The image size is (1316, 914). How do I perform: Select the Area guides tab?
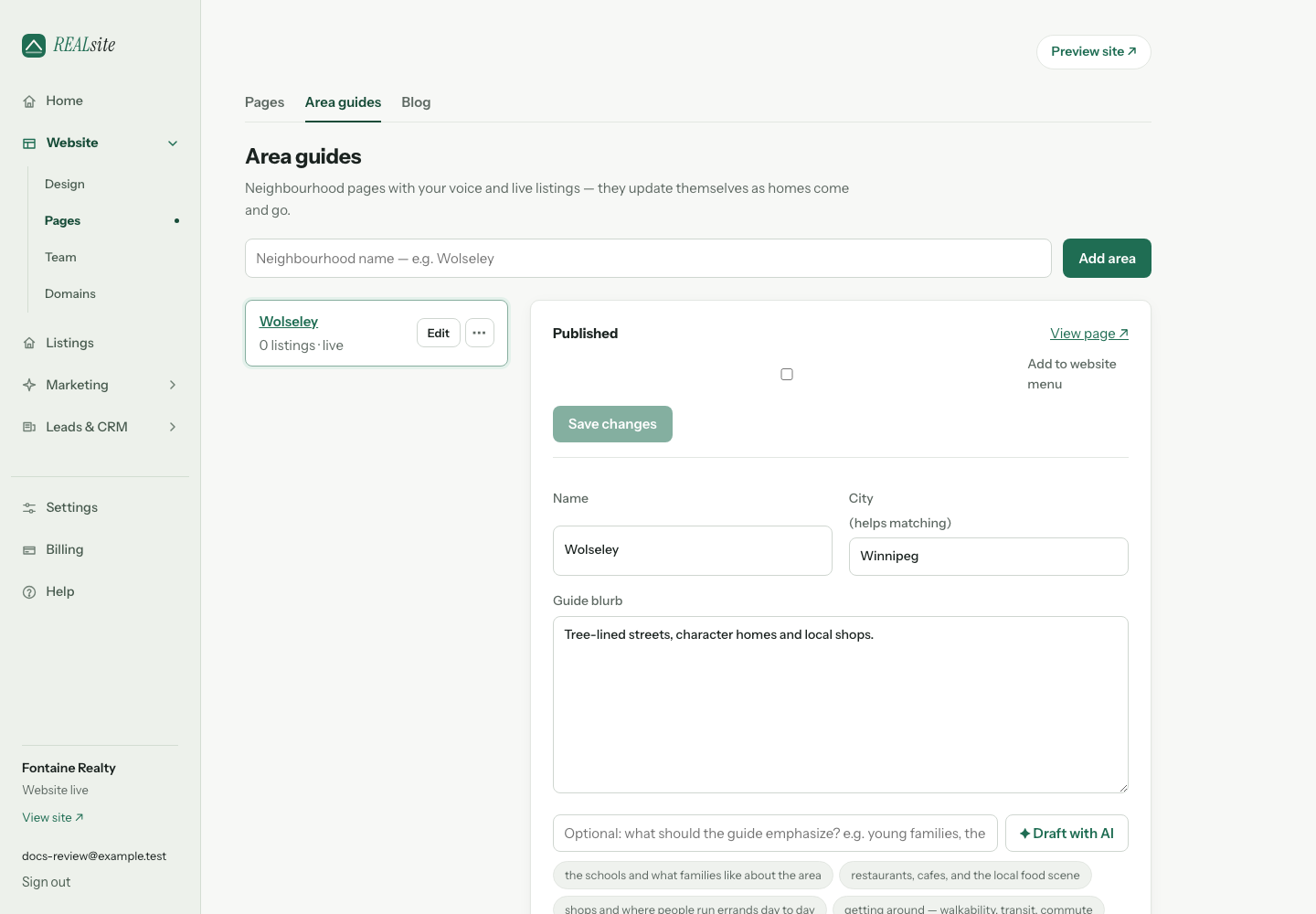[x=343, y=102]
